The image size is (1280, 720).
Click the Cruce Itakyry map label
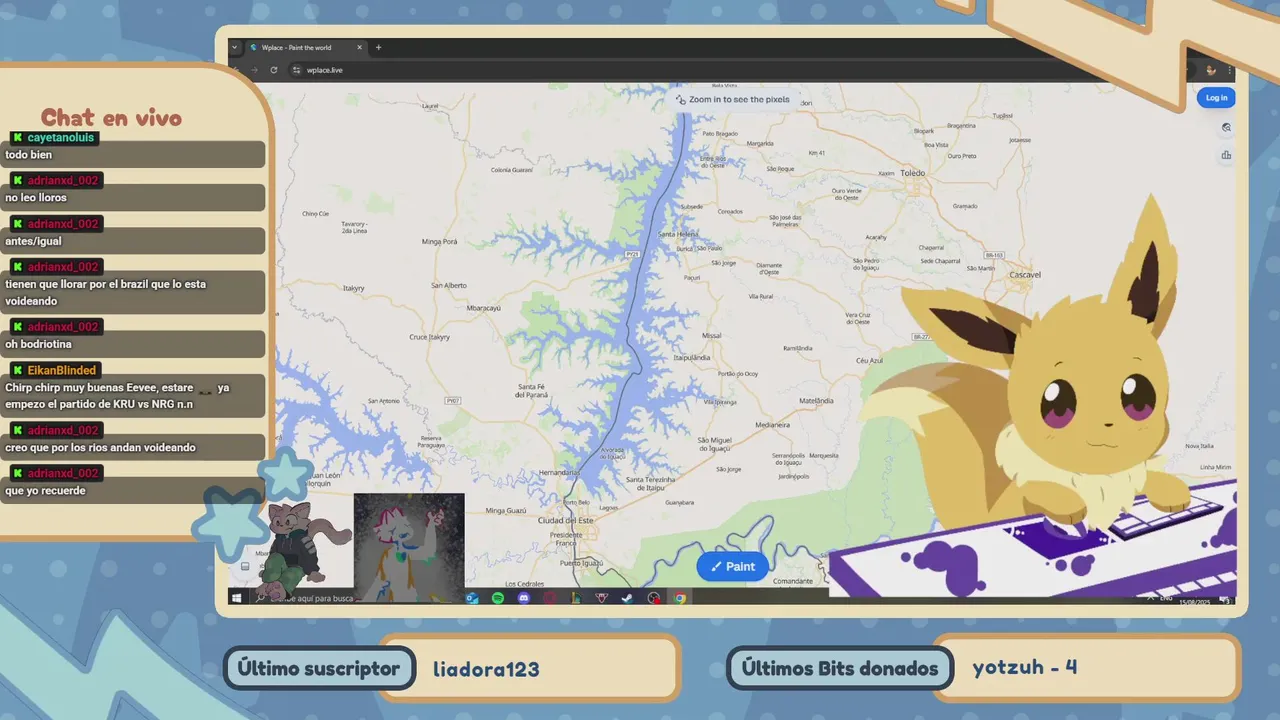429,337
